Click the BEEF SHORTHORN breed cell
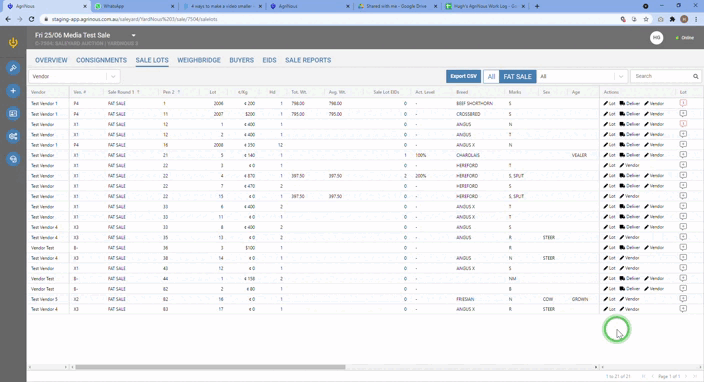Image resolution: width=704 pixels, height=382 pixels. coord(474,104)
